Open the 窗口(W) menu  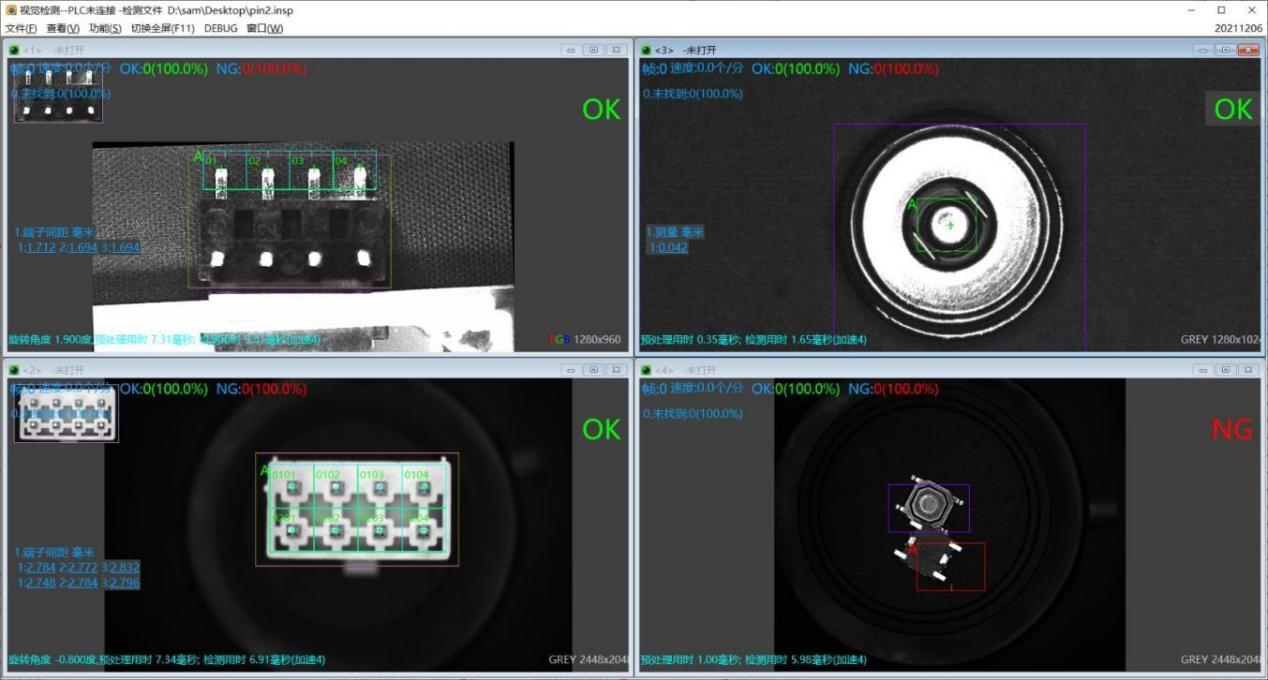click(264, 28)
